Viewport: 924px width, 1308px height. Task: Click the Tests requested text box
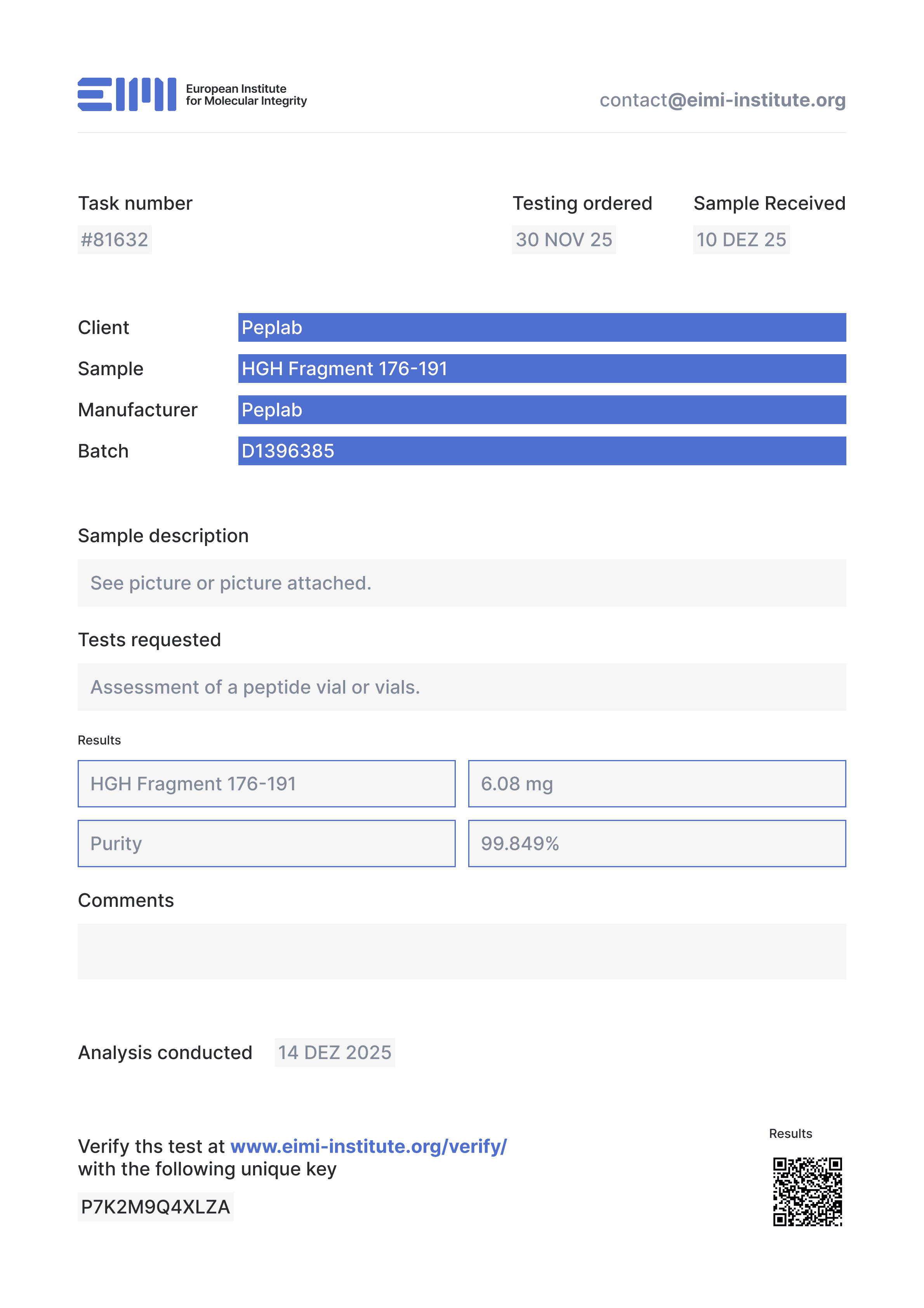click(x=462, y=687)
